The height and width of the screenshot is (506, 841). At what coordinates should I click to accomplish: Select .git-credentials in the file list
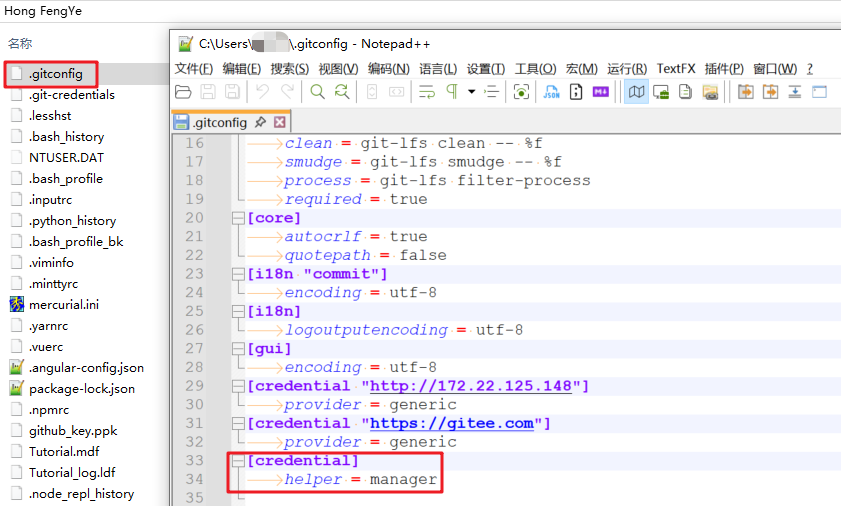coord(72,94)
